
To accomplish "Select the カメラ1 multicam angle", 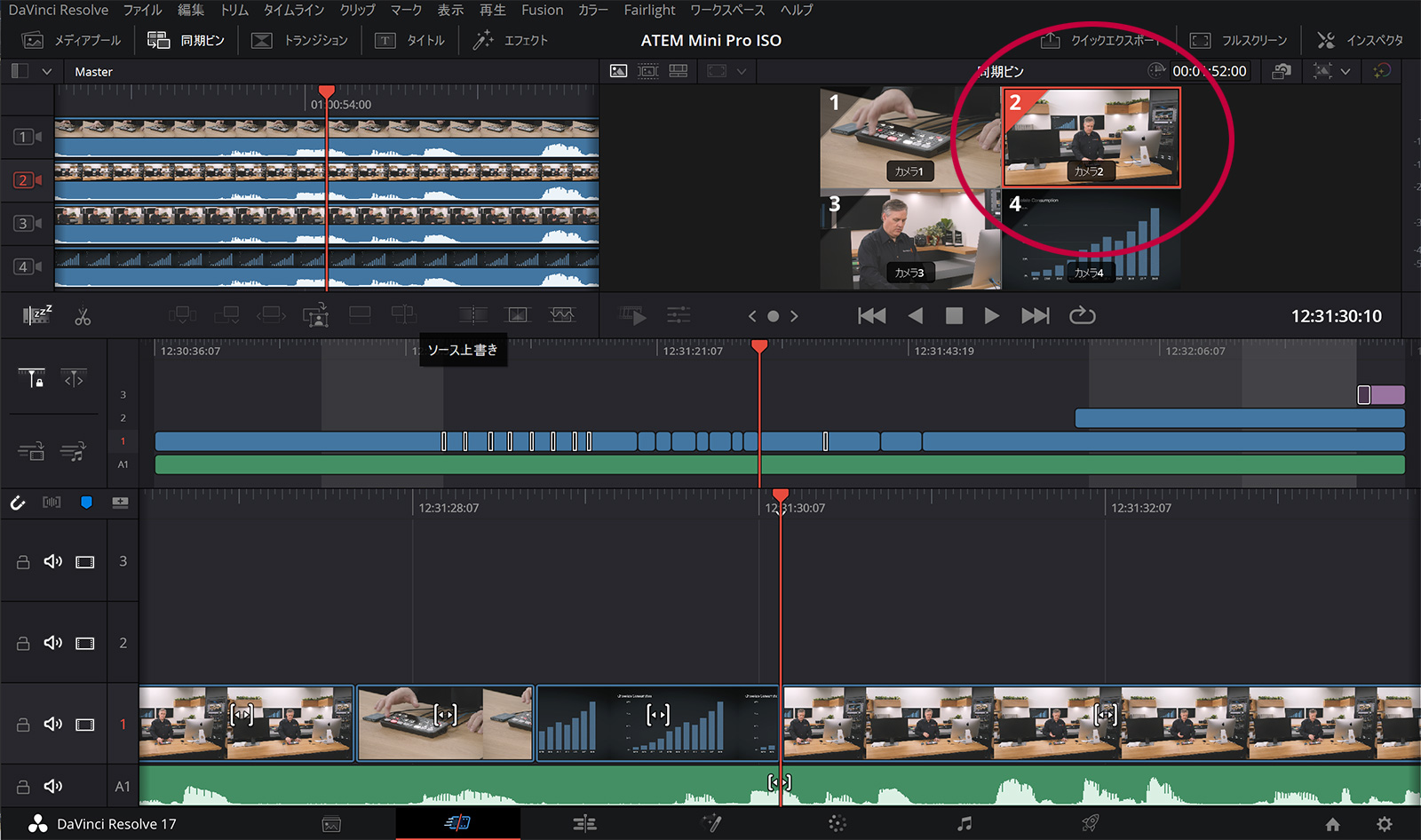I will coord(909,138).
